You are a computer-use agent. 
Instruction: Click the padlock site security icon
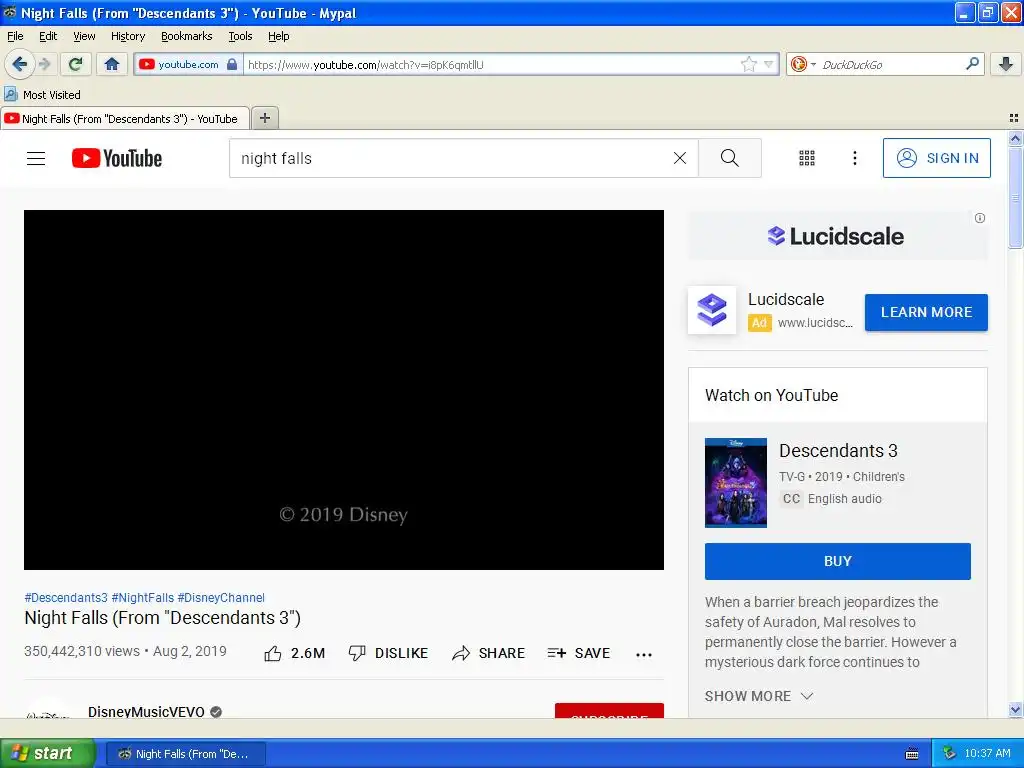click(x=232, y=64)
